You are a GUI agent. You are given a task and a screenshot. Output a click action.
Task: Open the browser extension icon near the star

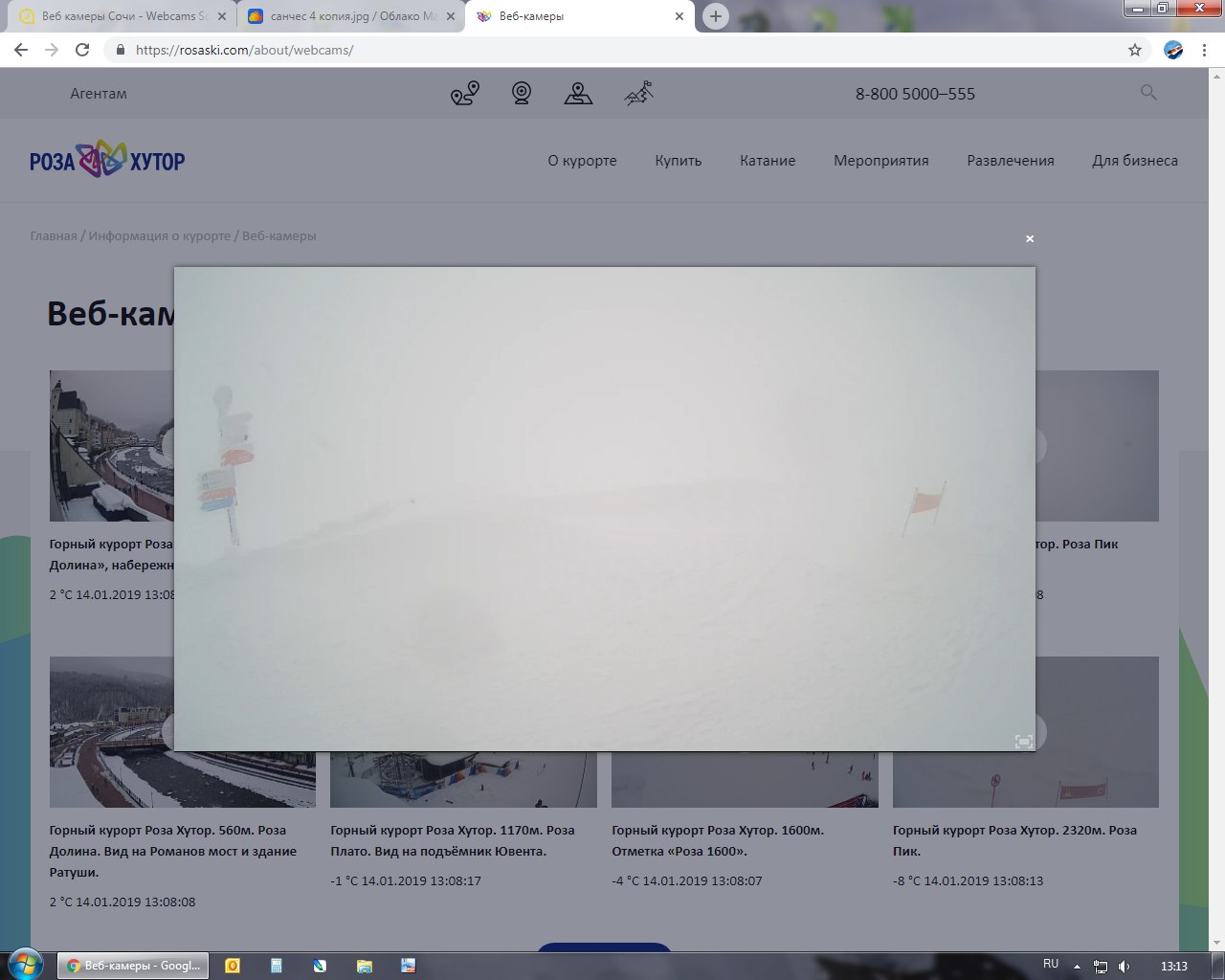coord(1173,50)
